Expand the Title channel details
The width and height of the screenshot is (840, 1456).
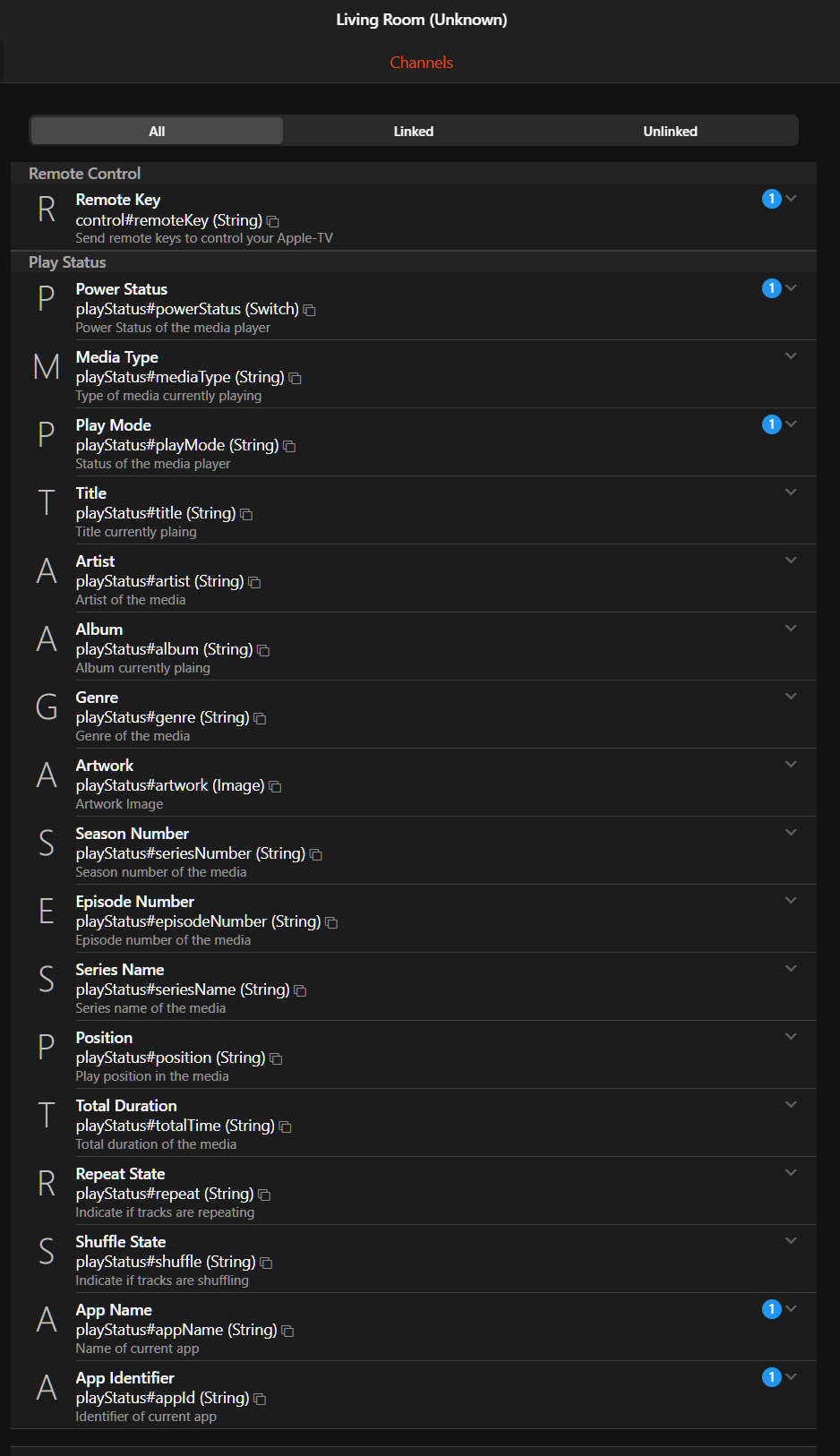[791, 492]
